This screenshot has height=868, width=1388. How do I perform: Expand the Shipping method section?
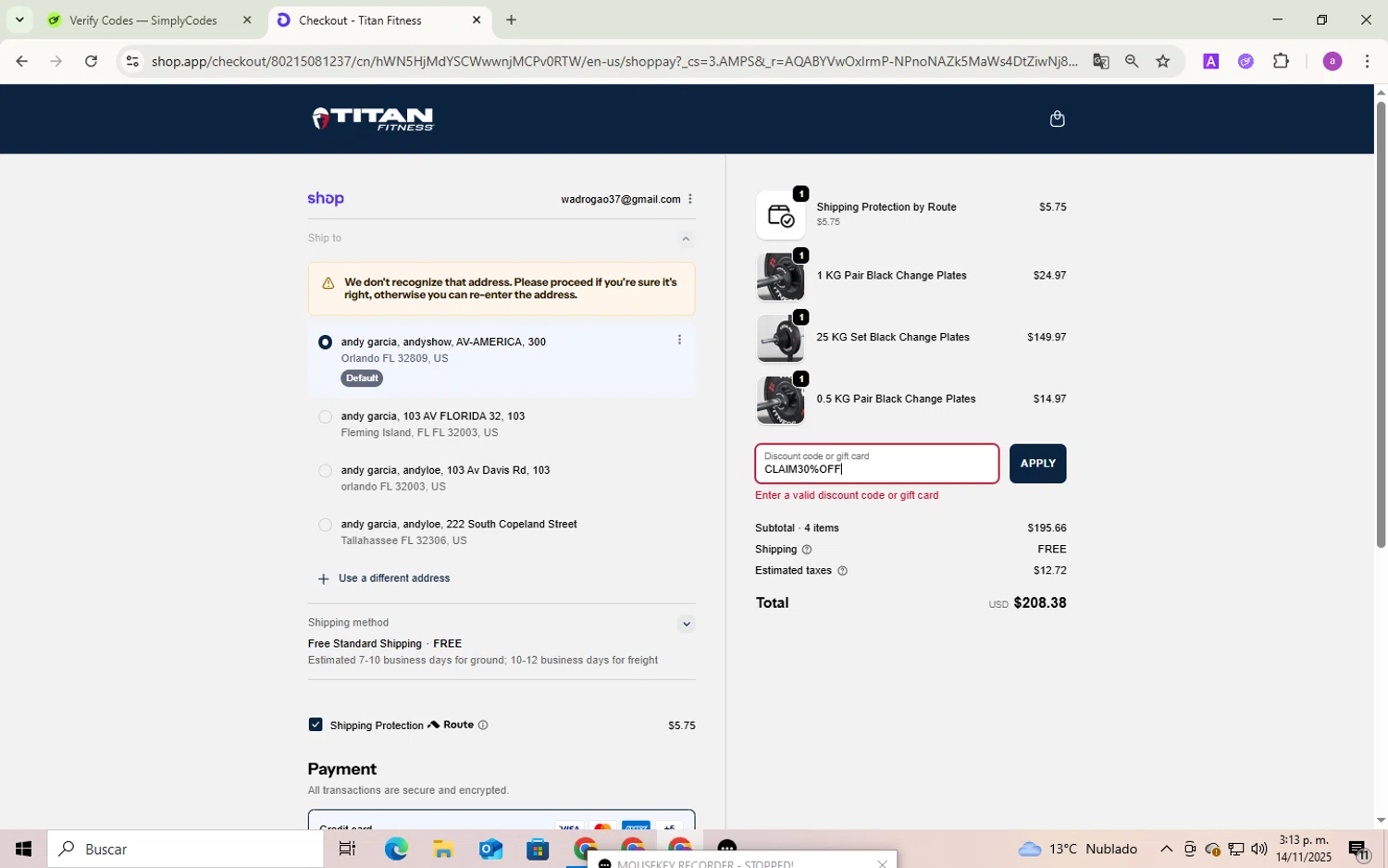pos(686,624)
